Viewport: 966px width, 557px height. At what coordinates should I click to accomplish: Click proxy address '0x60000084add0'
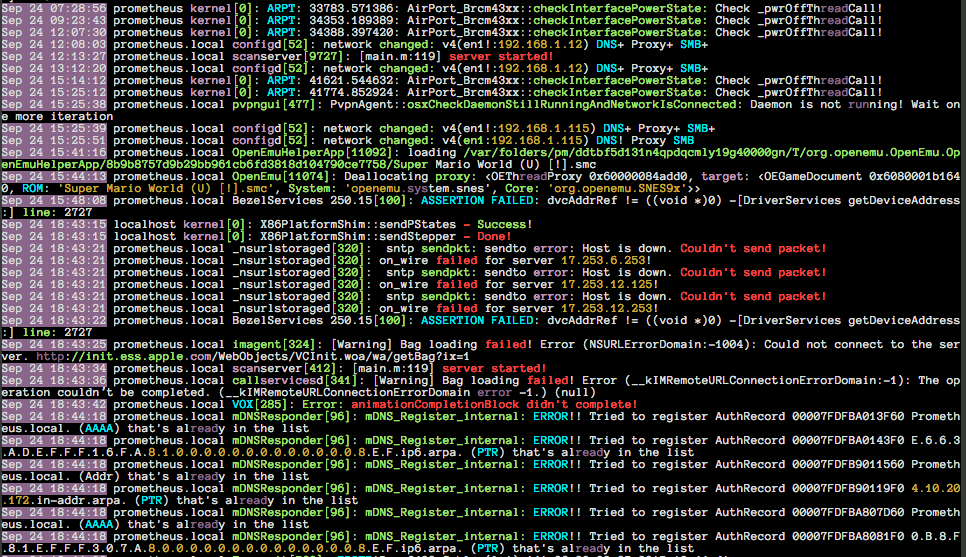tap(641, 177)
